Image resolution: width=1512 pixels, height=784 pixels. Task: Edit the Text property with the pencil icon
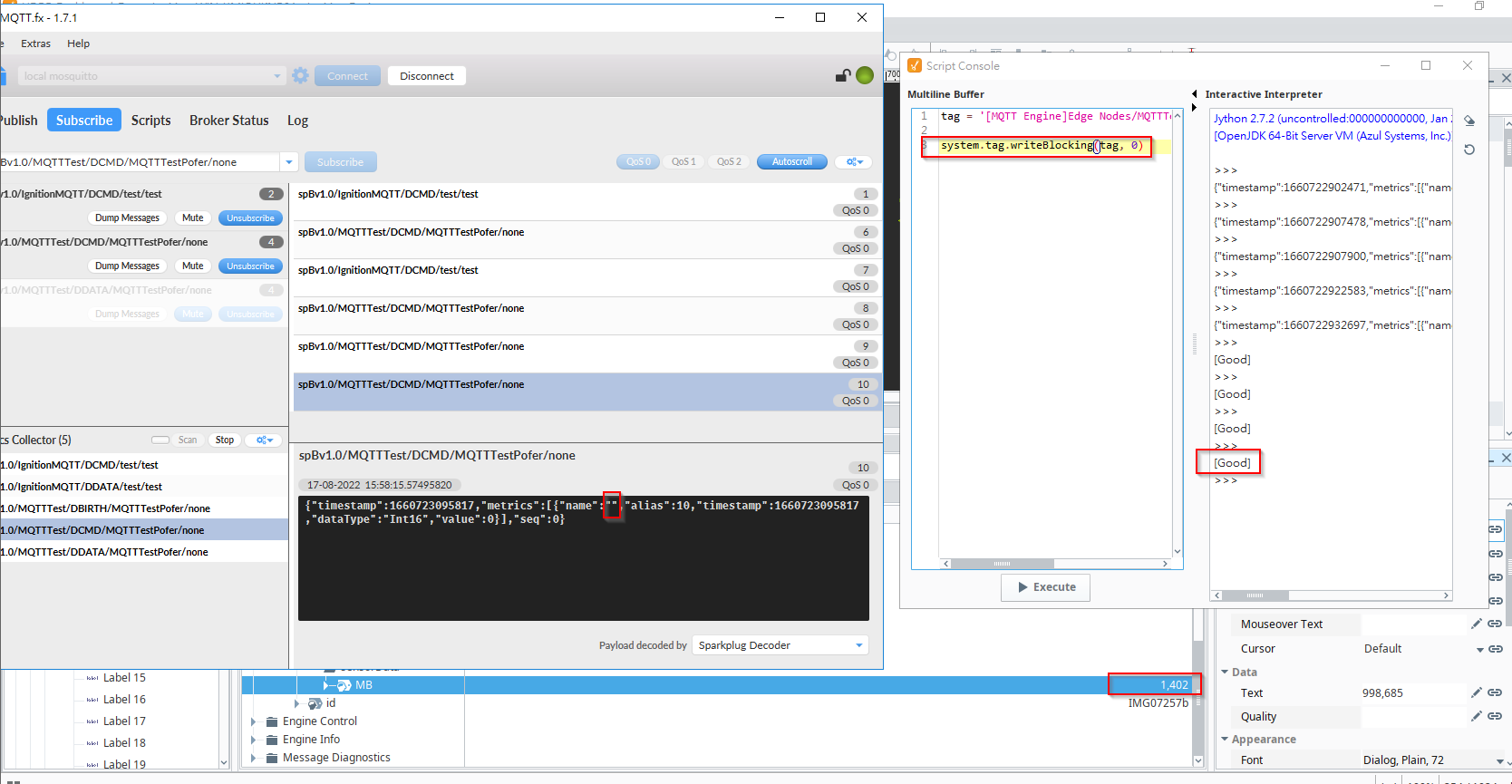1476,692
